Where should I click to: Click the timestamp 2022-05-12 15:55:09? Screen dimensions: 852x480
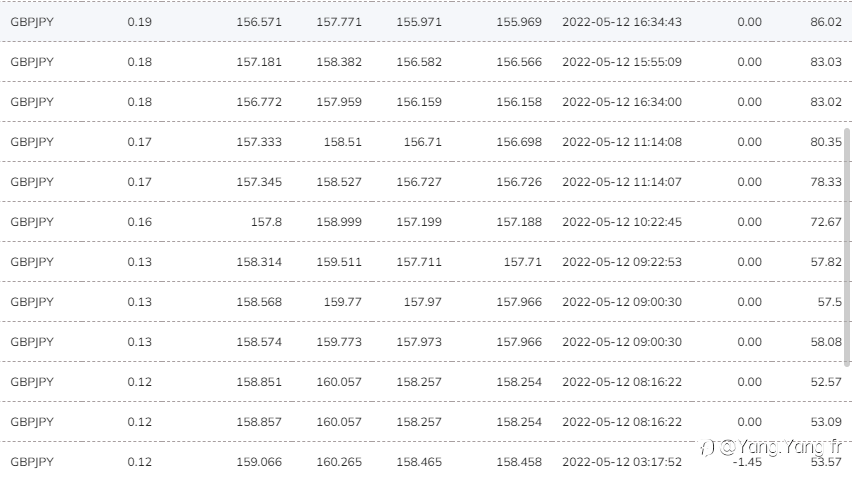[622, 62]
